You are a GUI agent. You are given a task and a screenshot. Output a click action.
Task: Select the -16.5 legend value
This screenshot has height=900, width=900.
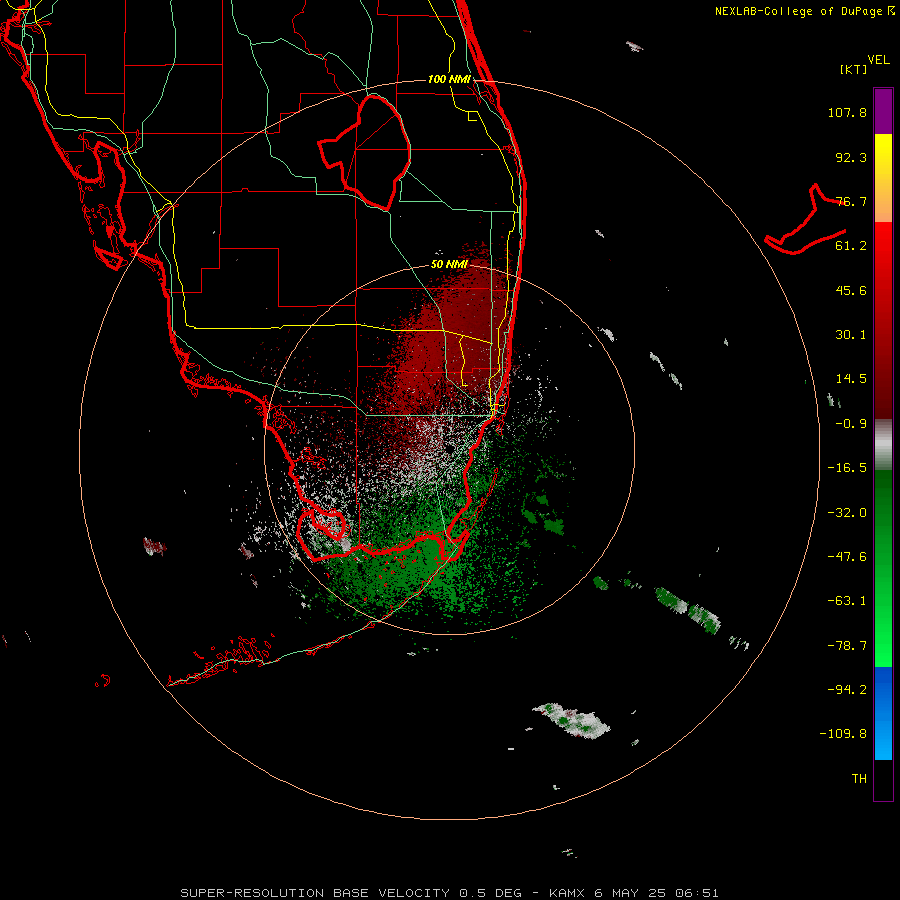coord(847,468)
